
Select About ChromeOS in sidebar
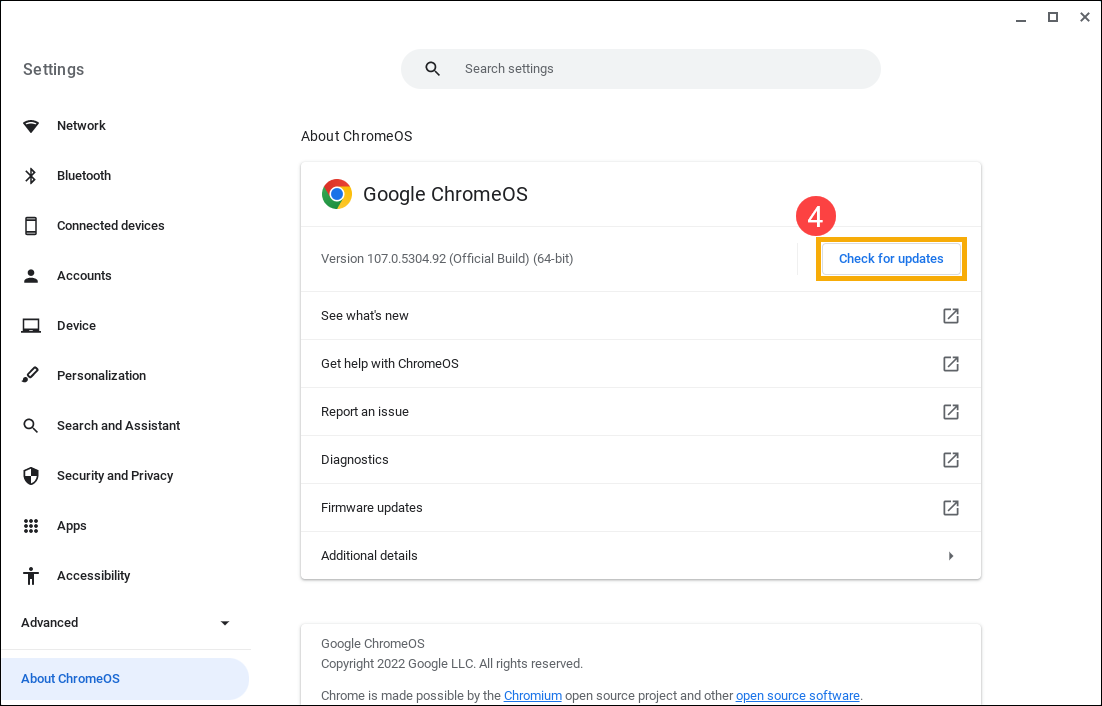tap(125, 679)
